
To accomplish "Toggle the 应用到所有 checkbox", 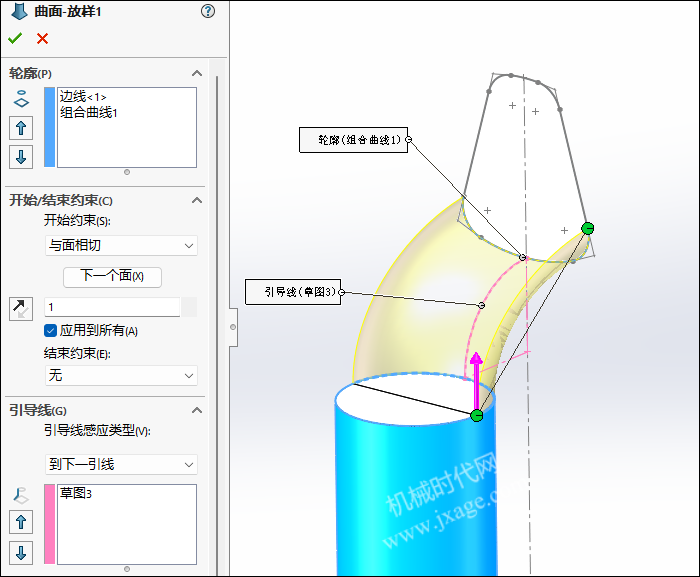I will tap(51, 331).
